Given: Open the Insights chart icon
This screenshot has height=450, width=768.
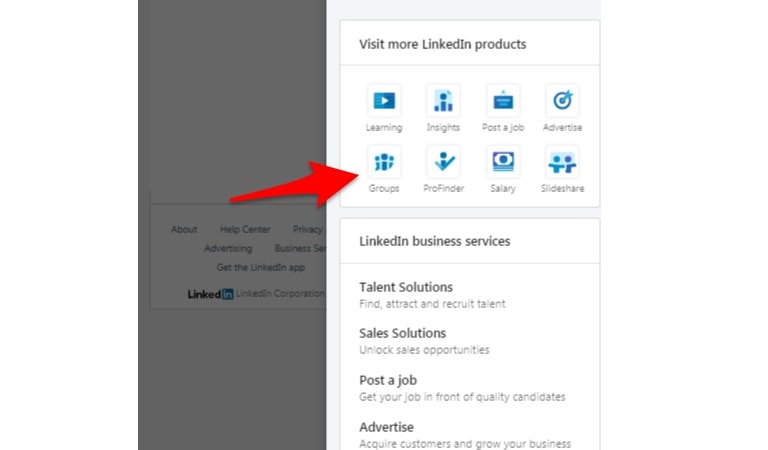Looking at the screenshot, I should [x=443, y=100].
